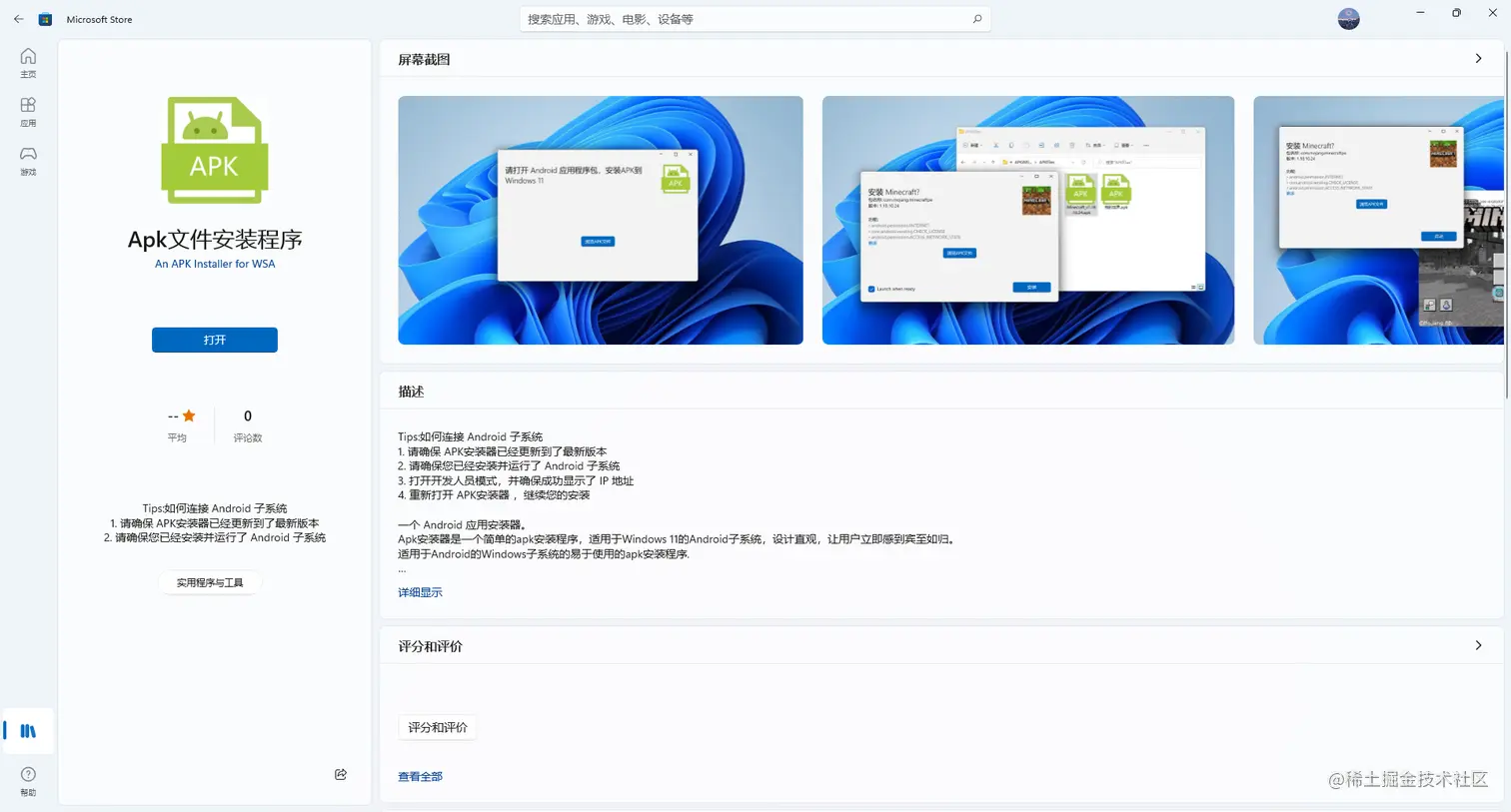Image resolution: width=1511 pixels, height=812 pixels.
Task: Open 帮助 help in sidebar
Action: pos(28,781)
